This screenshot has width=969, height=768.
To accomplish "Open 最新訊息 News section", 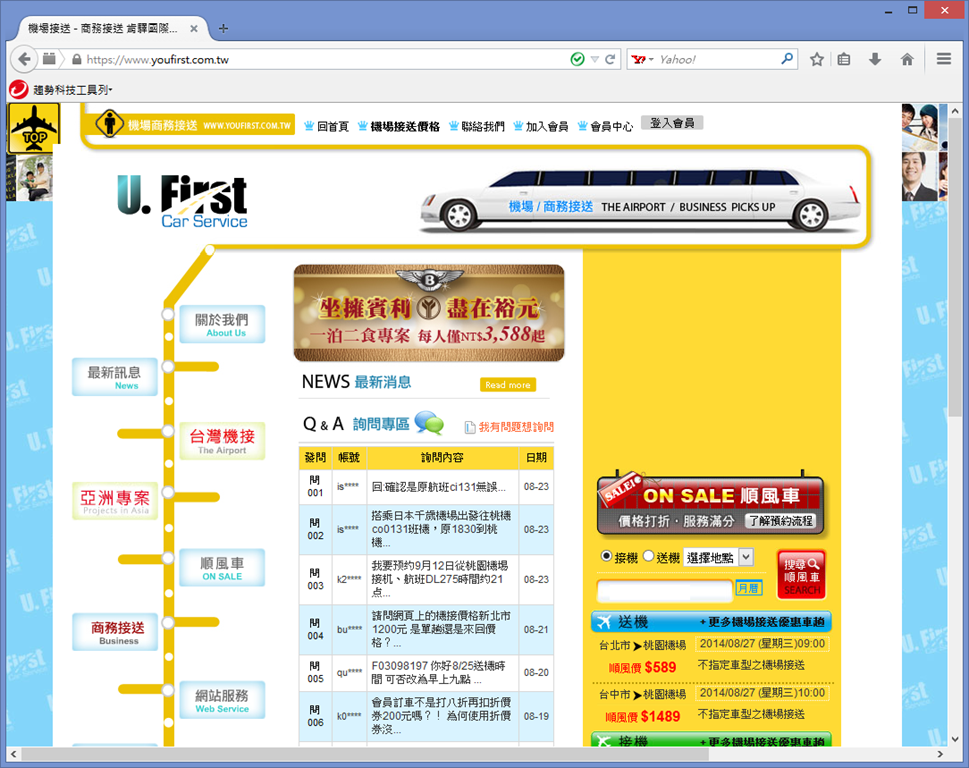I will pos(114,377).
